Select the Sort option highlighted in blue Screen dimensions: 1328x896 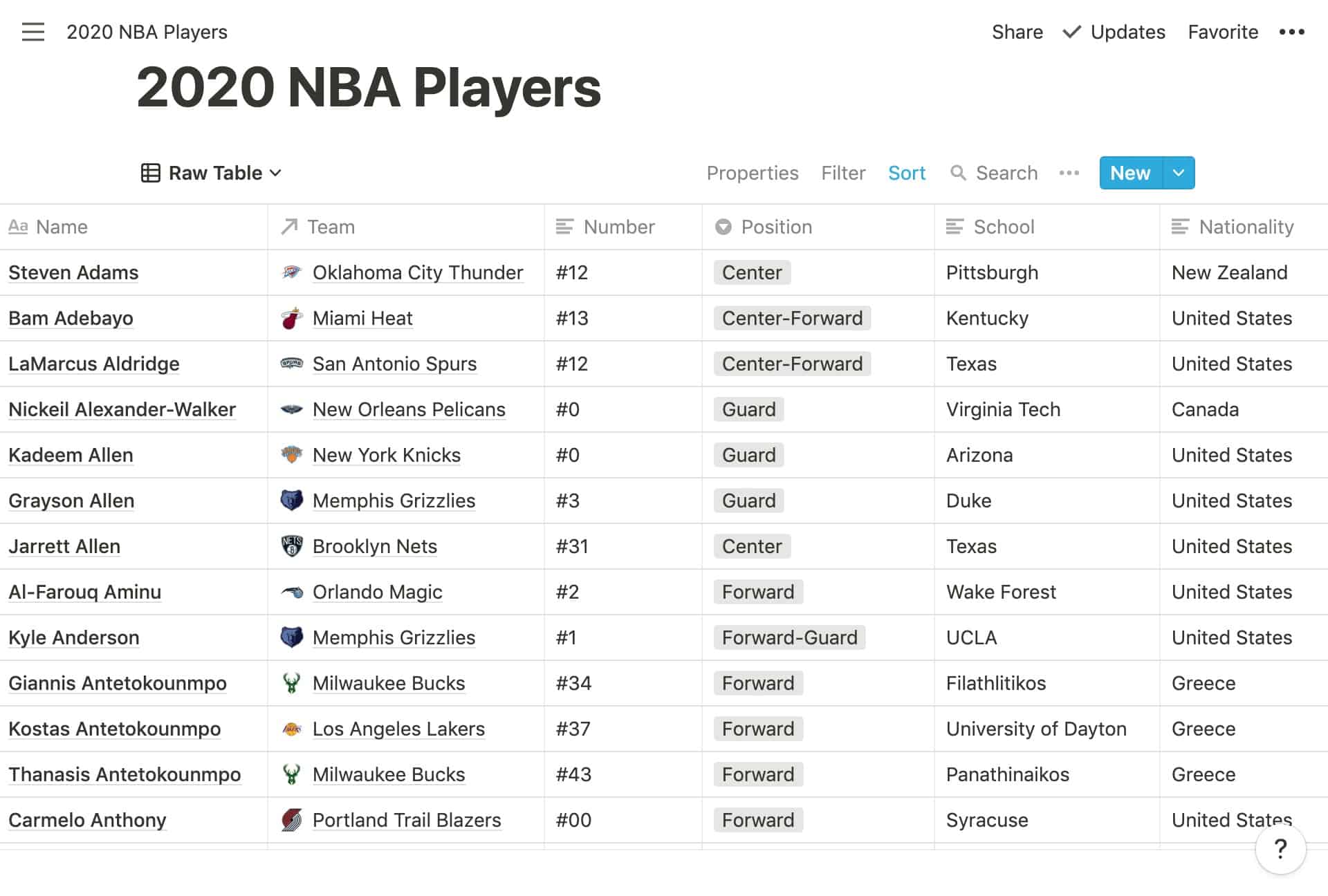(x=907, y=173)
